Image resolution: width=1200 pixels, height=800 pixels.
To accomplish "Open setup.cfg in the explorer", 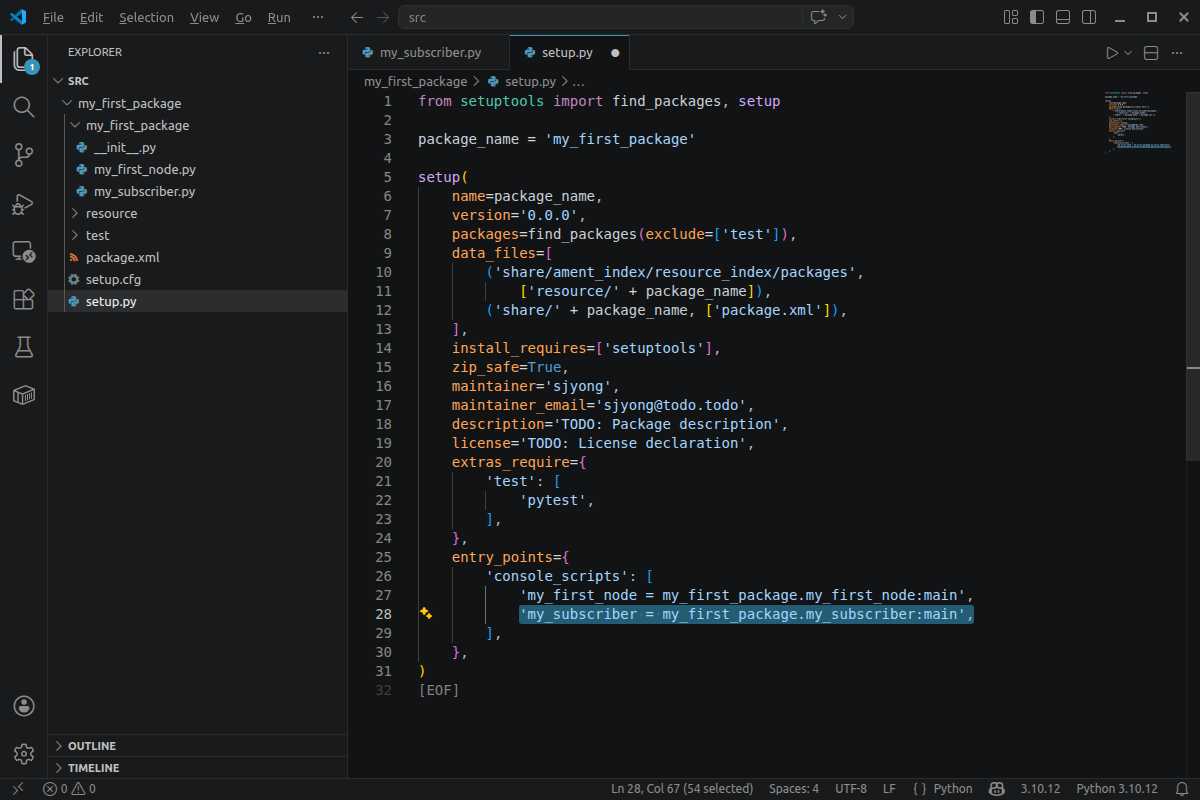I will (x=197, y=279).
